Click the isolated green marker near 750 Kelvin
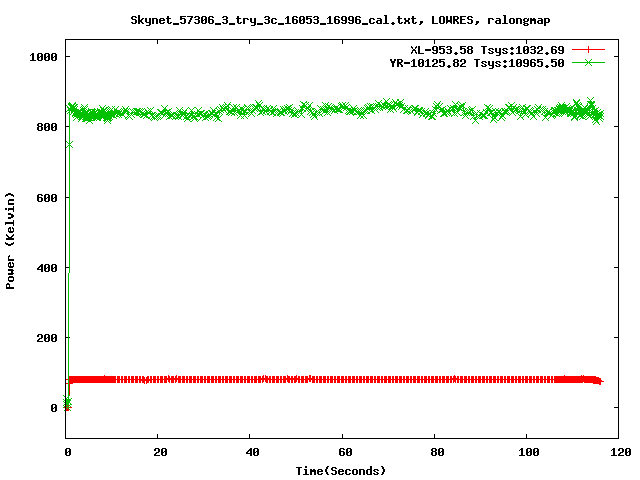This screenshot has height=480, width=640. [x=69, y=145]
